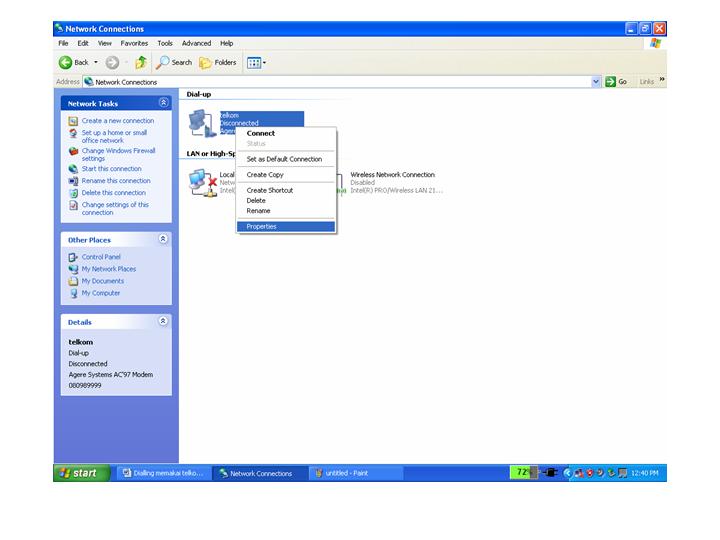Click the My Computer icon
This screenshot has width=720, height=540.
pyautogui.click(x=73, y=293)
